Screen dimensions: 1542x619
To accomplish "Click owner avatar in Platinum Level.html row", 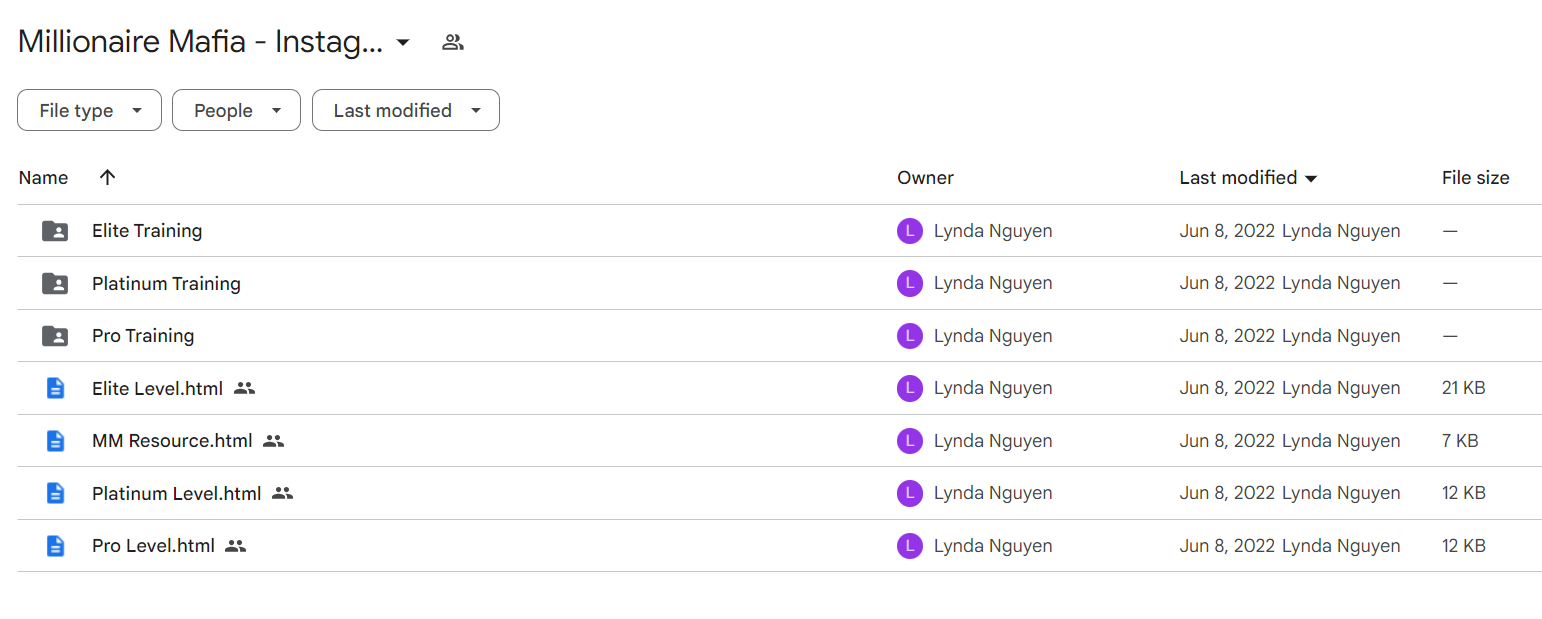I will click(910, 493).
